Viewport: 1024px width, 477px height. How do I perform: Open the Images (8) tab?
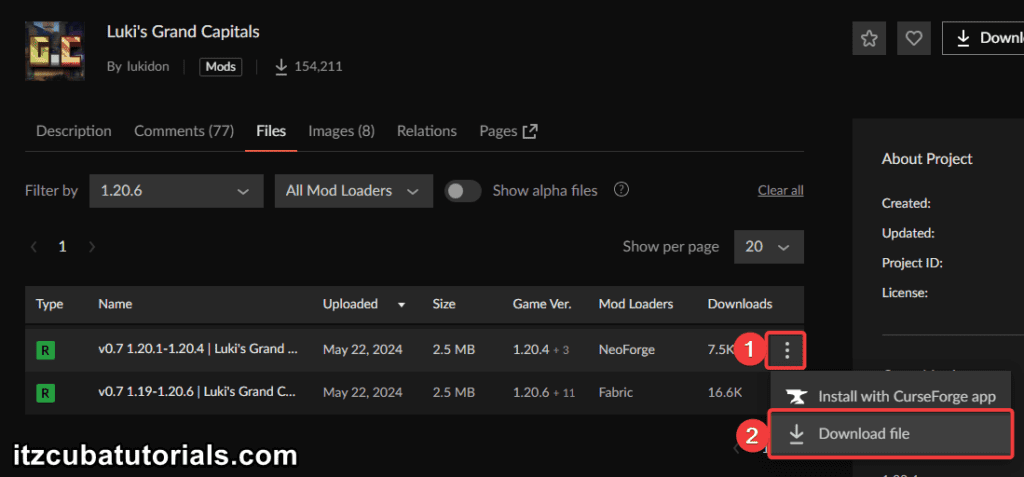341,131
